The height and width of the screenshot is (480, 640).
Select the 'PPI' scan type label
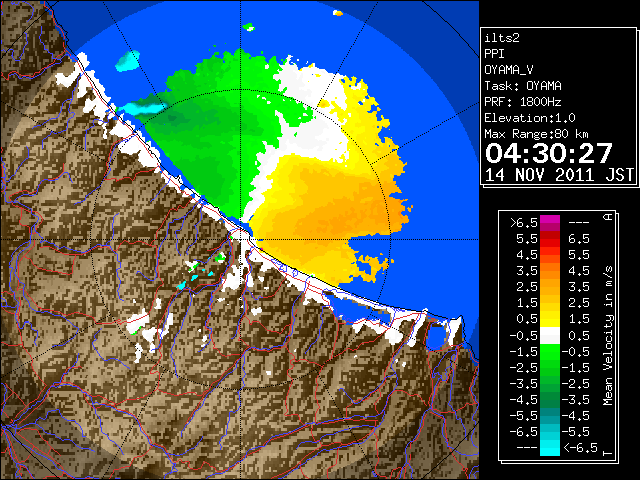click(494, 54)
